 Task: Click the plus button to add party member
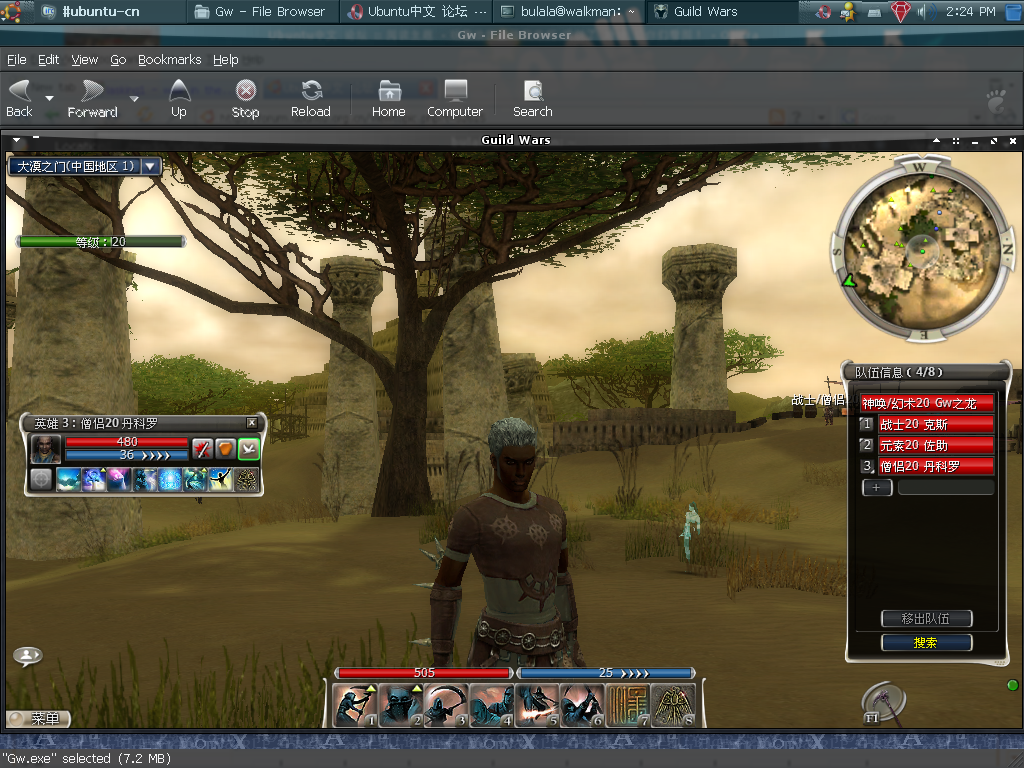(876, 487)
